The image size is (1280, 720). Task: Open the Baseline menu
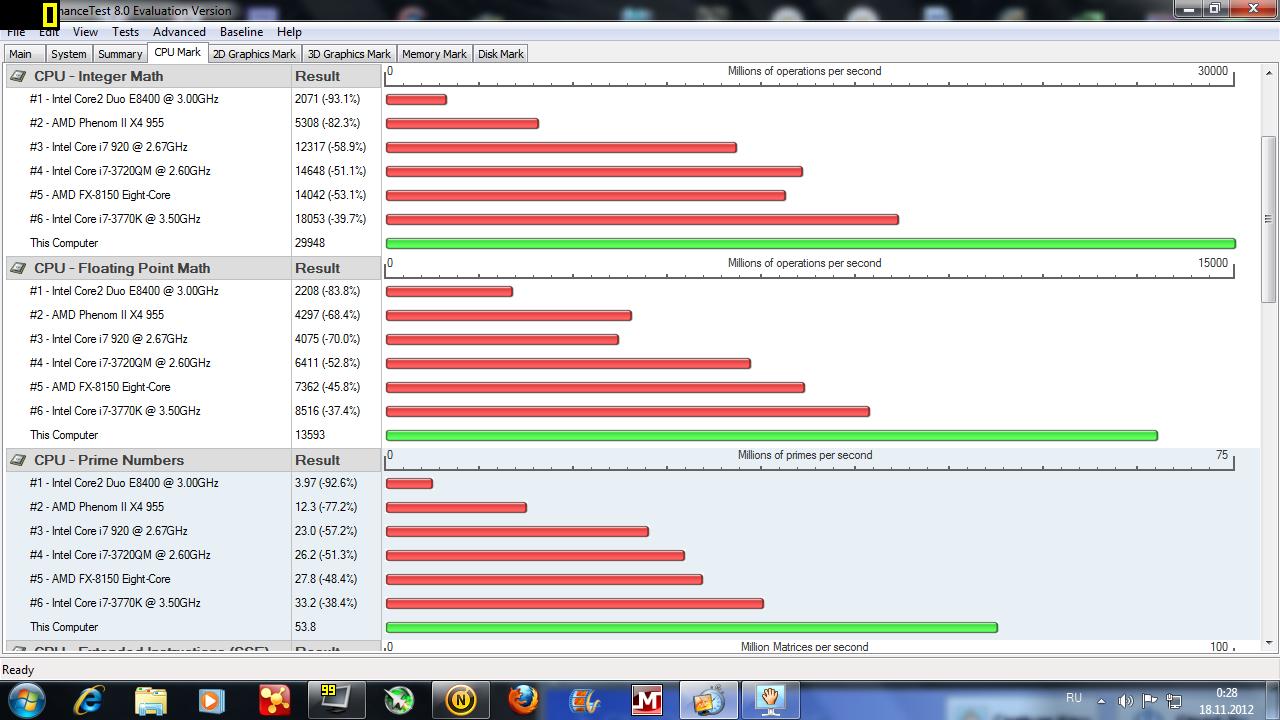point(241,32)
